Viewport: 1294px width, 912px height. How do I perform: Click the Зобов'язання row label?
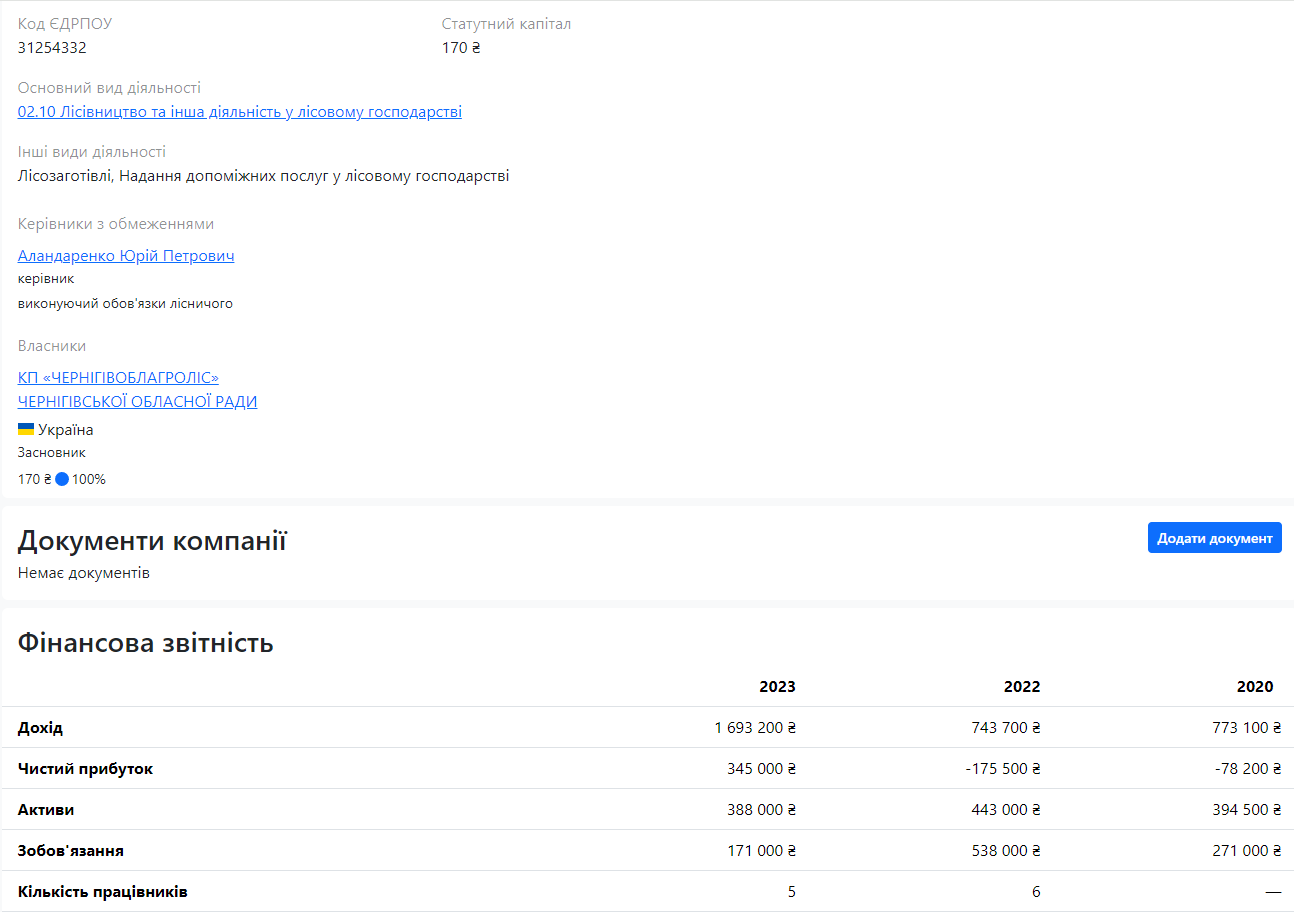click(x=71, y=850)
